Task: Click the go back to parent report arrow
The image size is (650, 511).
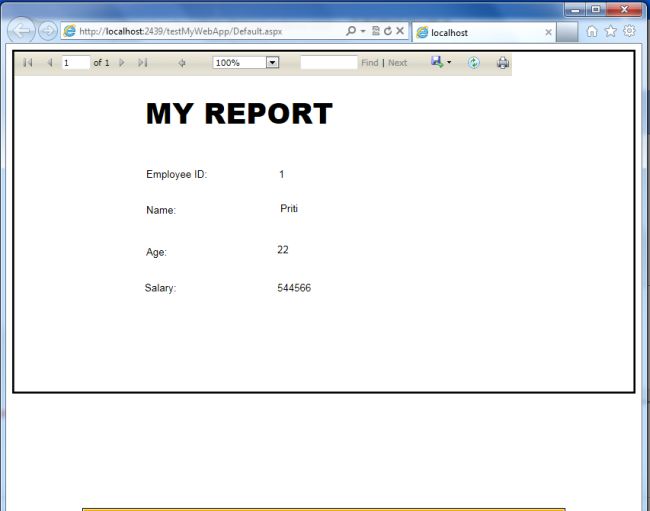Action: (x=182, y=63)
